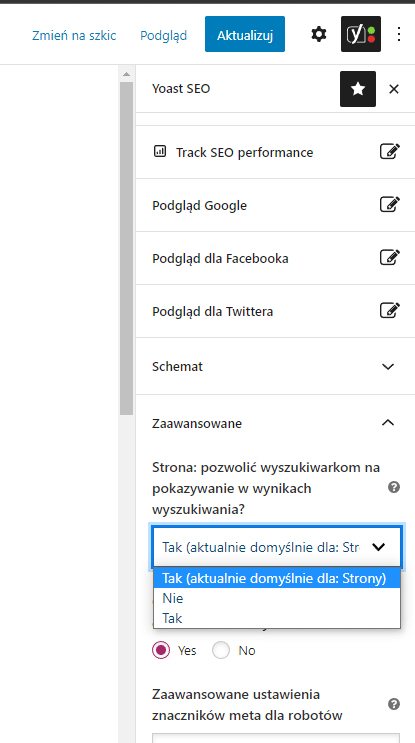
Task: Click edit icon beside Podgląd dla Twittera
Action: pyautogui.click(x=390, y=311)
